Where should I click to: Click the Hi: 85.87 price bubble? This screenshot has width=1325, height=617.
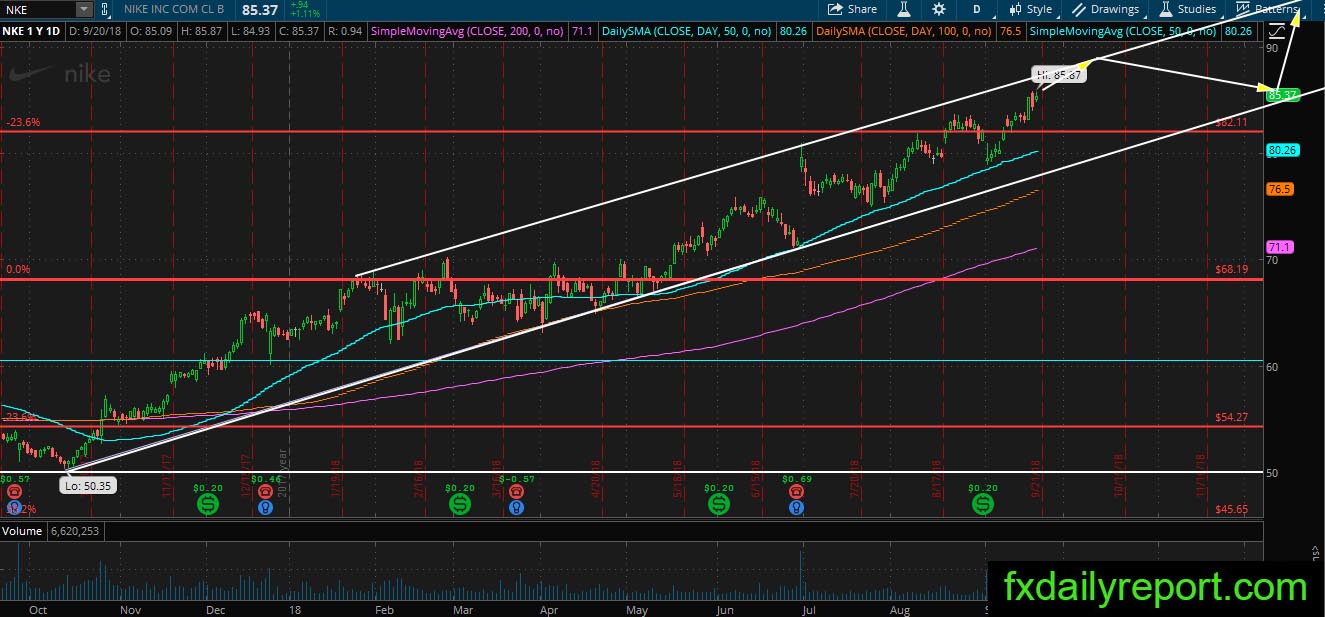pyautogui.click(x=1058, y=75)
